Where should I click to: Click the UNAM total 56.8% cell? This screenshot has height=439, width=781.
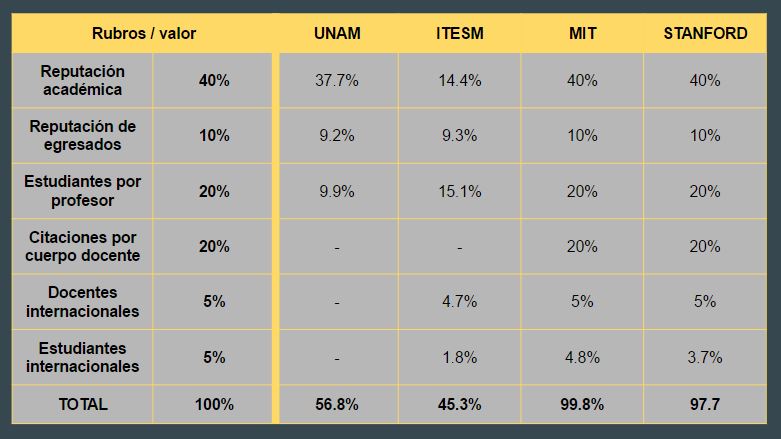coord(337,404)
